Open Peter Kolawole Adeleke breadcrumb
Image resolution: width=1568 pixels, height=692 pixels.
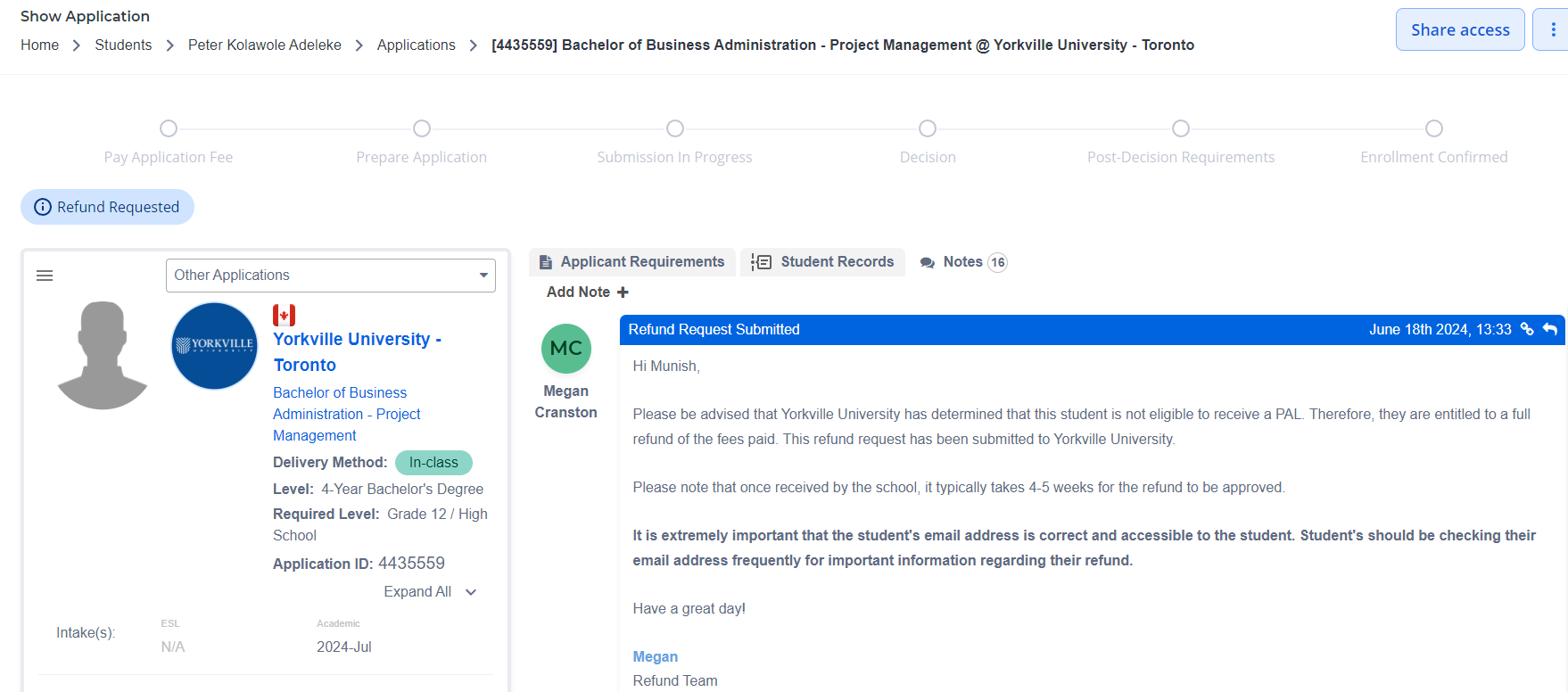[x=265, y=45]
